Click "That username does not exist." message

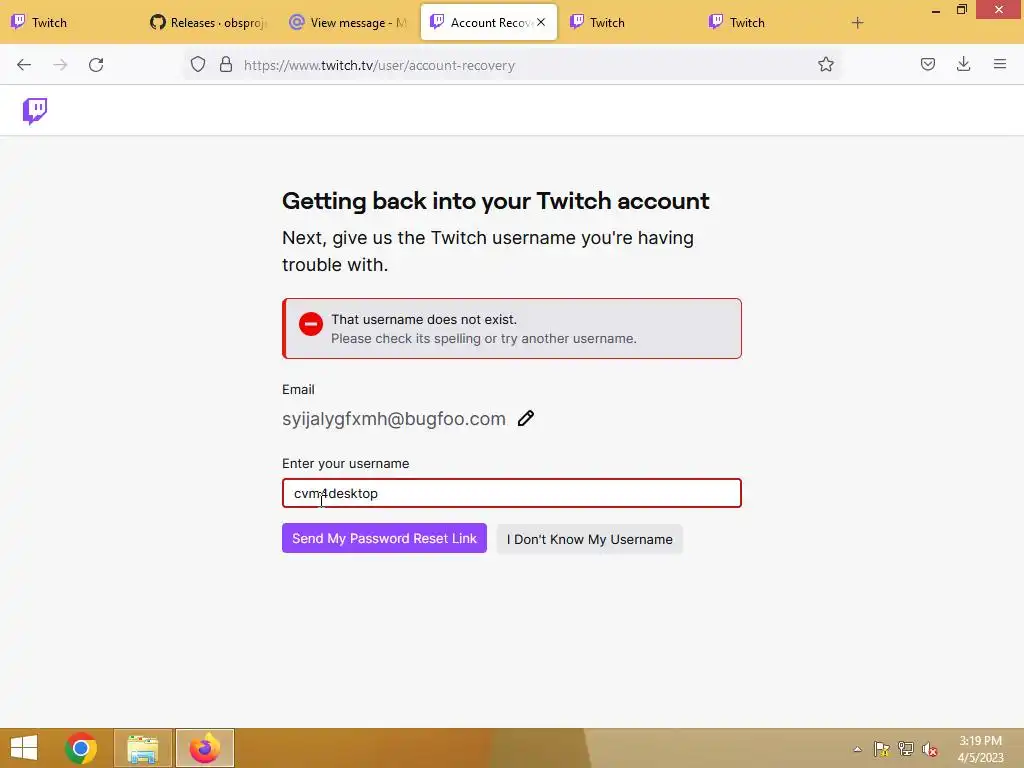pyautogui.click(x=424, y=319)
